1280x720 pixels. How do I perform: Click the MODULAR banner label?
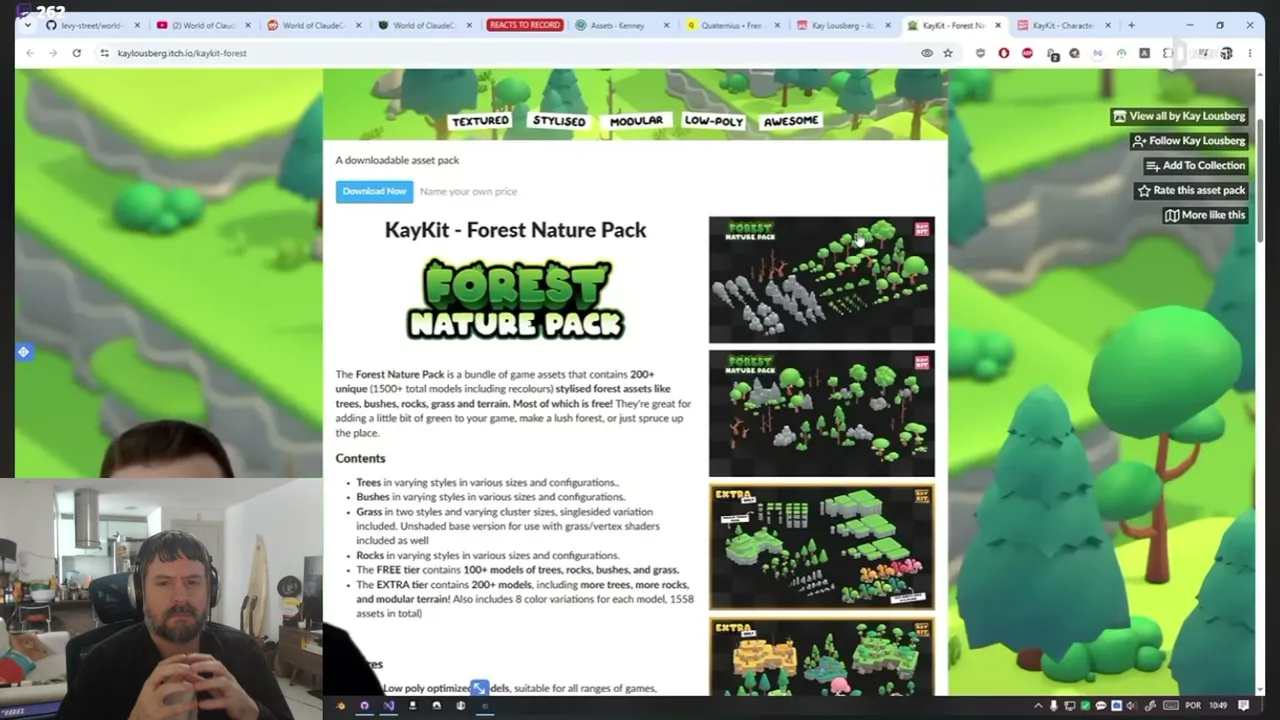click(x=636, y=120)
